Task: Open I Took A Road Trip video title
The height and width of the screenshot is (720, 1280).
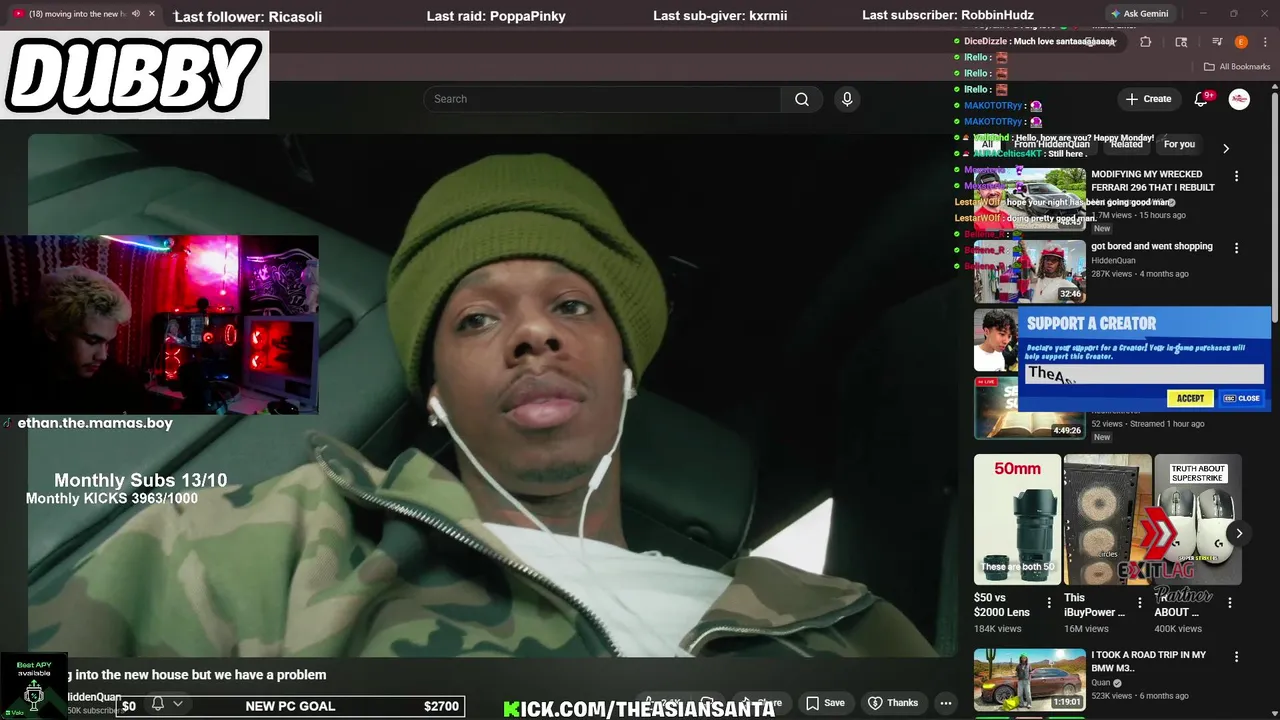Action: pos(1148,661)
